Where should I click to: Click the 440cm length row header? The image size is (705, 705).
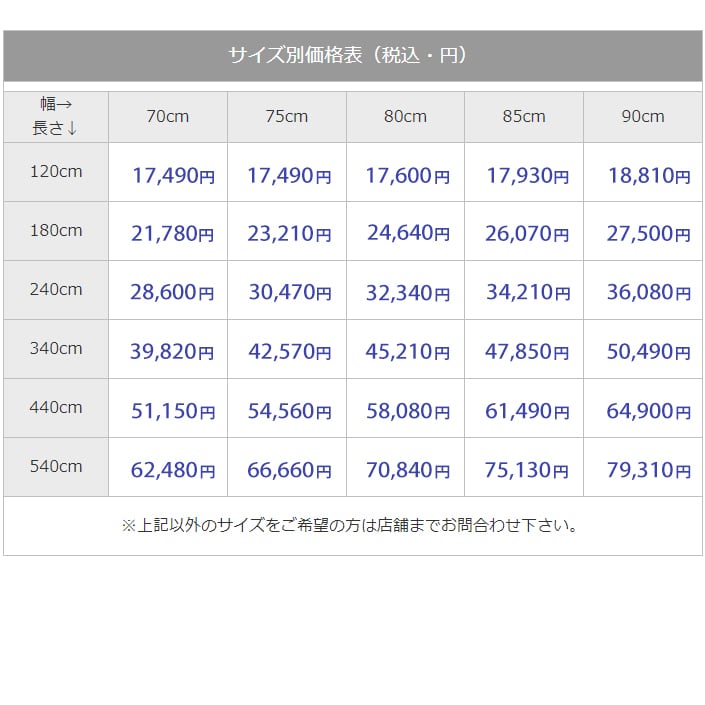(x=56, y=408)
